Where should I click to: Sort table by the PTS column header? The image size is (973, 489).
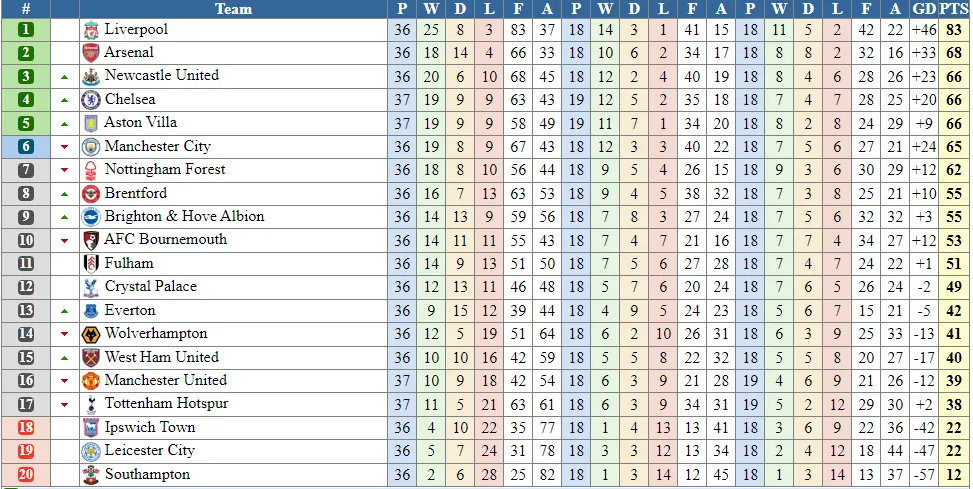click(953, 9)
